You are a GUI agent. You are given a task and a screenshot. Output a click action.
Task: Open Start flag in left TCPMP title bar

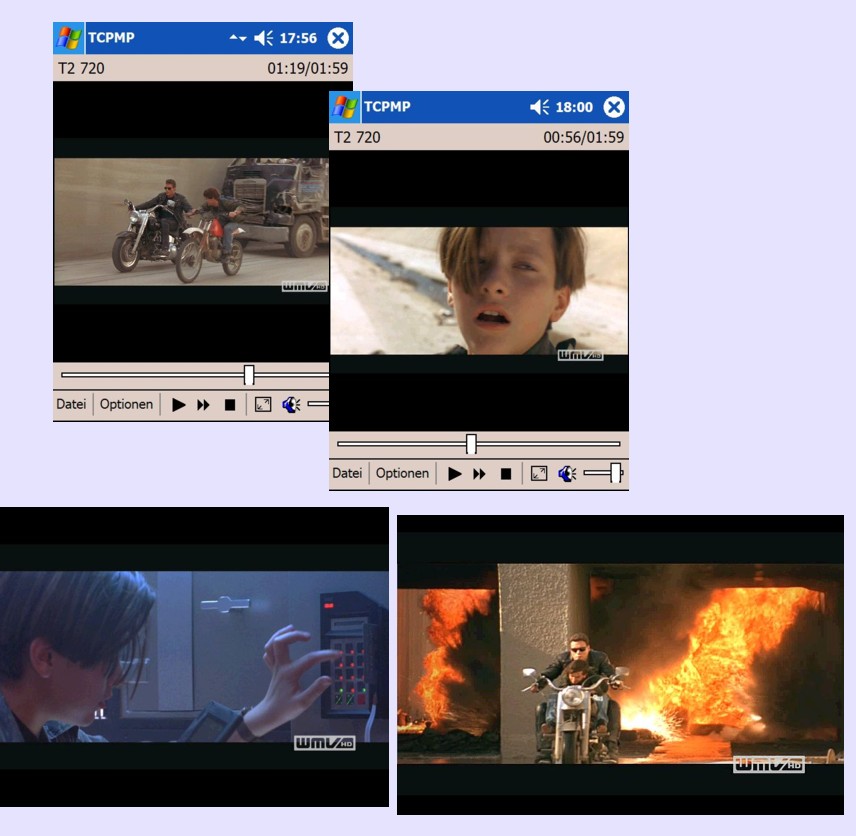click(x=69, y=38)
